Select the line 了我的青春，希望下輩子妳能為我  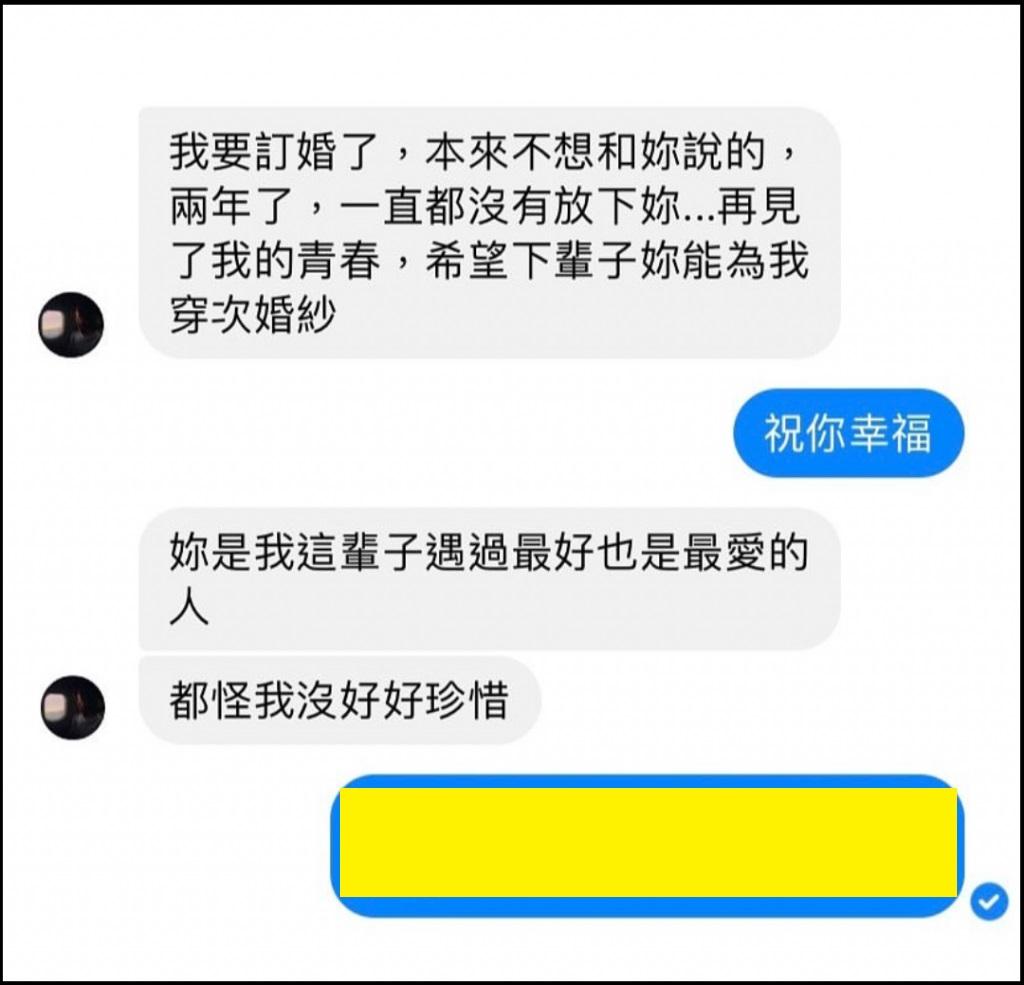tap(489, 261)
